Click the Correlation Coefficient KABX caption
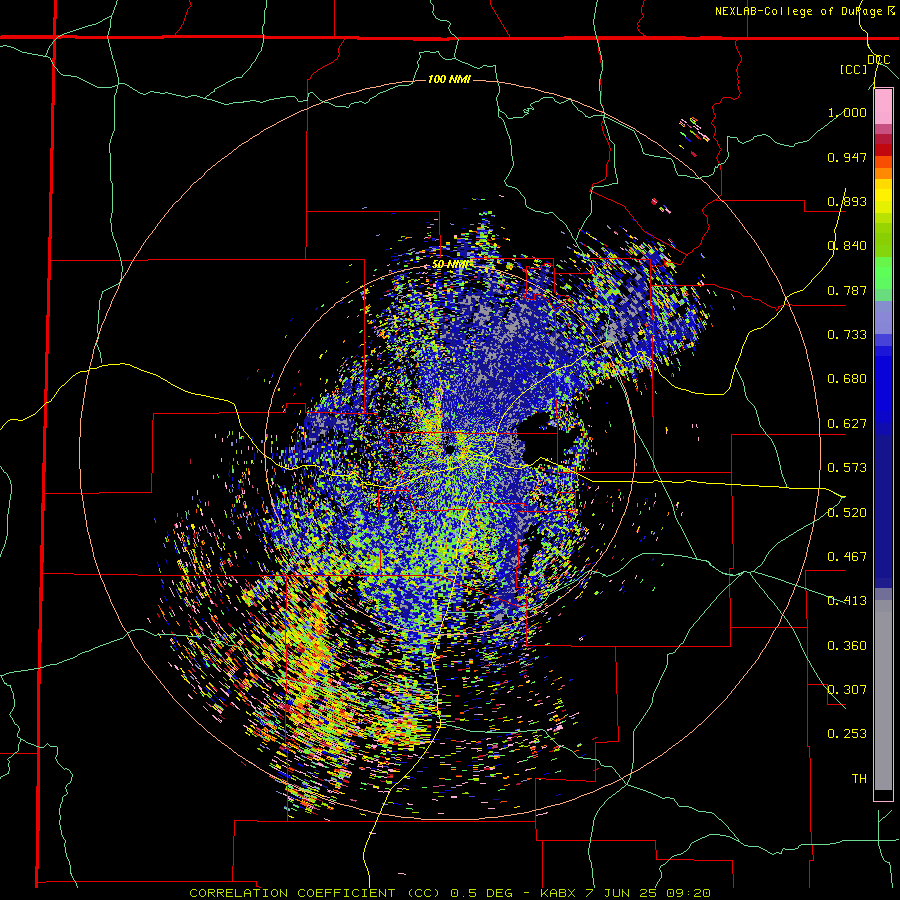Image resolution: width=900 pixels, height=900 pixels. [x=450, y=893]
